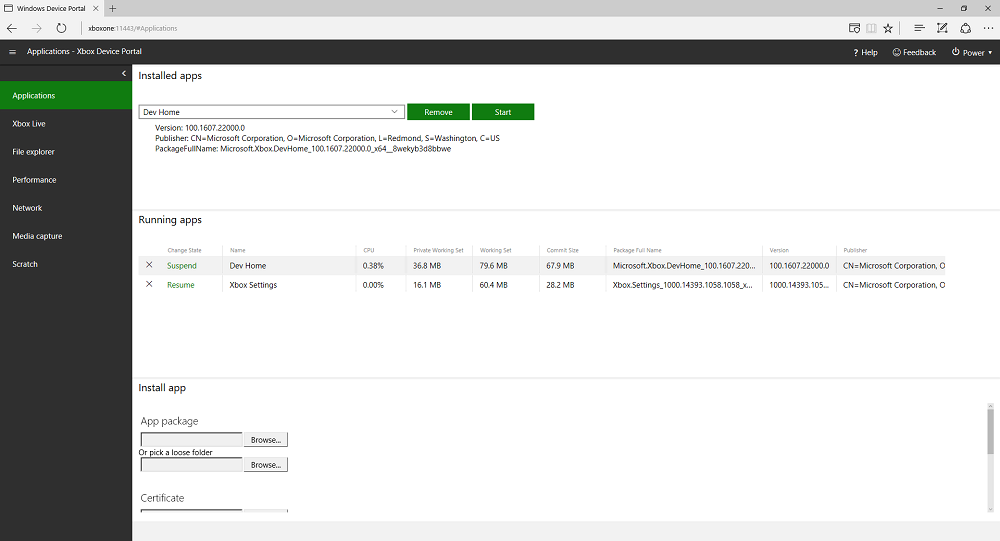Close Dev Home app with X icon
This screenshot has width=1000, height=541.
point(149,265)
